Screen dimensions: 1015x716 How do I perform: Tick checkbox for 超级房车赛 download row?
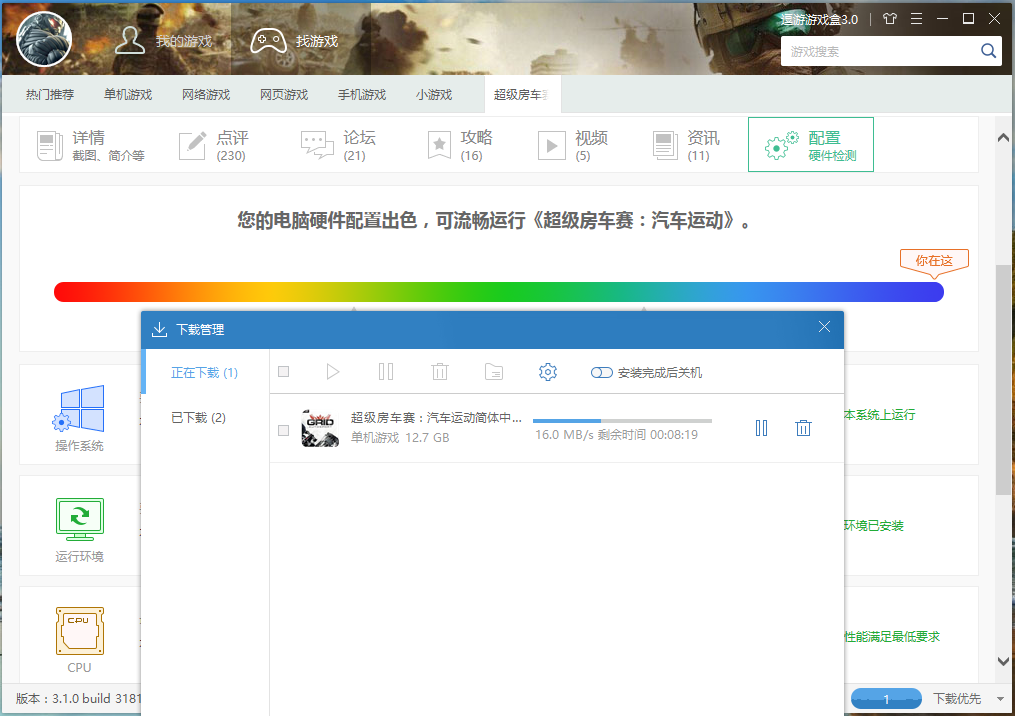click(284, 431)
